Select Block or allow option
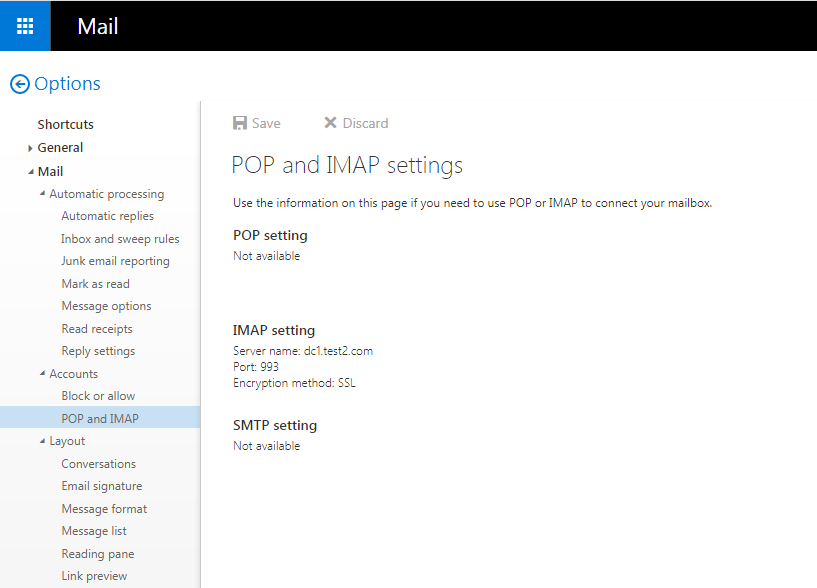Screen dimensions: 817x588 tap(98, 396)
